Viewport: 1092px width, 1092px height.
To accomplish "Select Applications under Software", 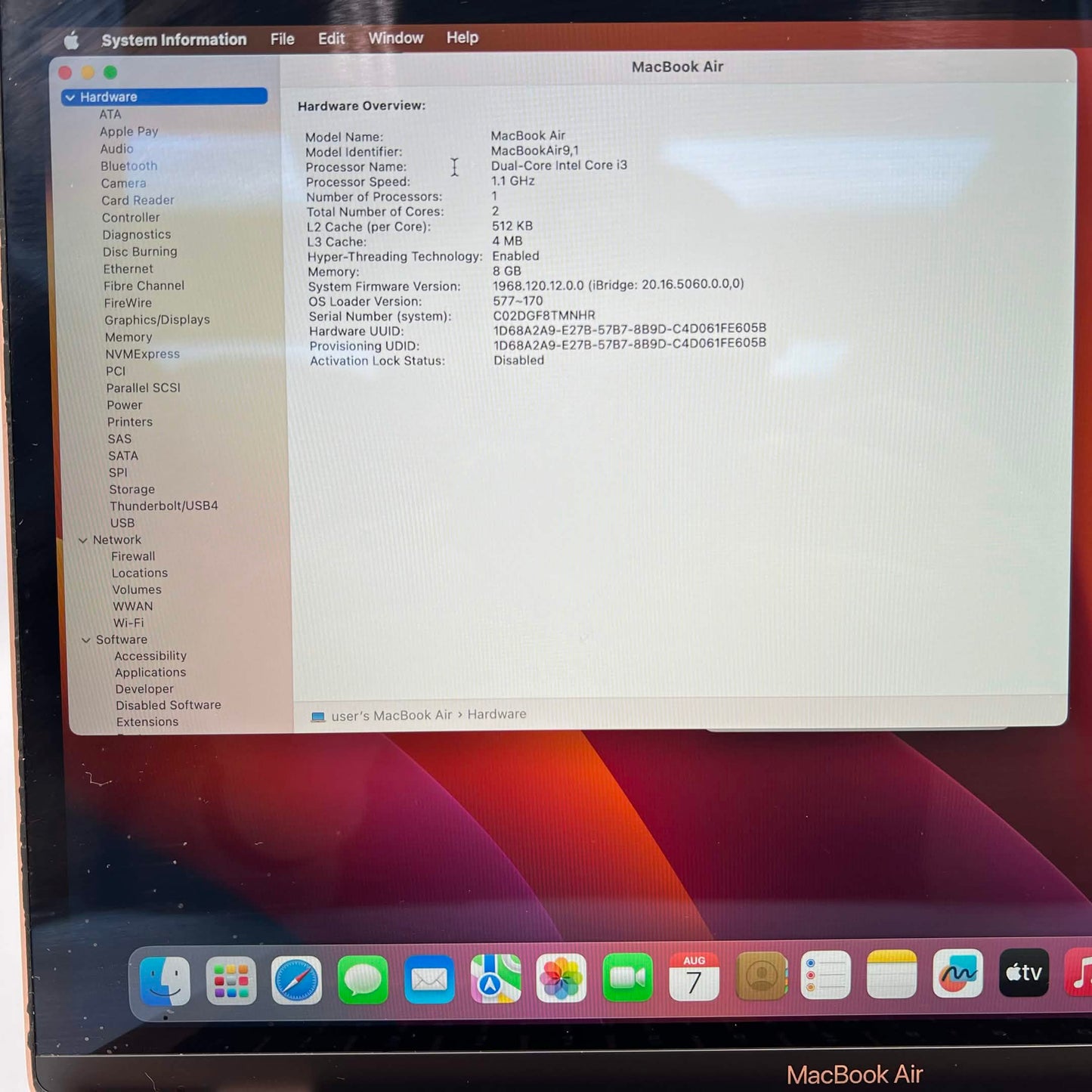I will tap(150, 673).
